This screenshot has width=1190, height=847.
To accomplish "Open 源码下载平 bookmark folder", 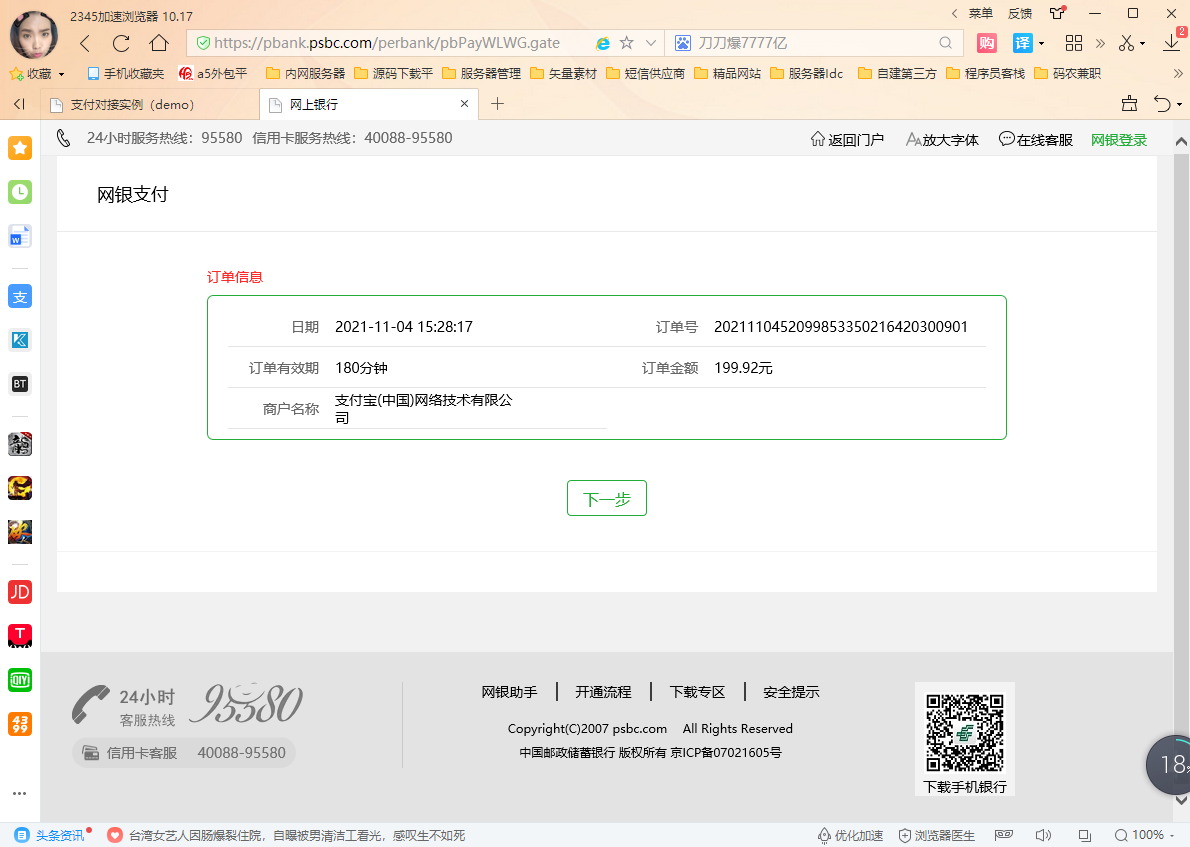I will coord(393,74).
